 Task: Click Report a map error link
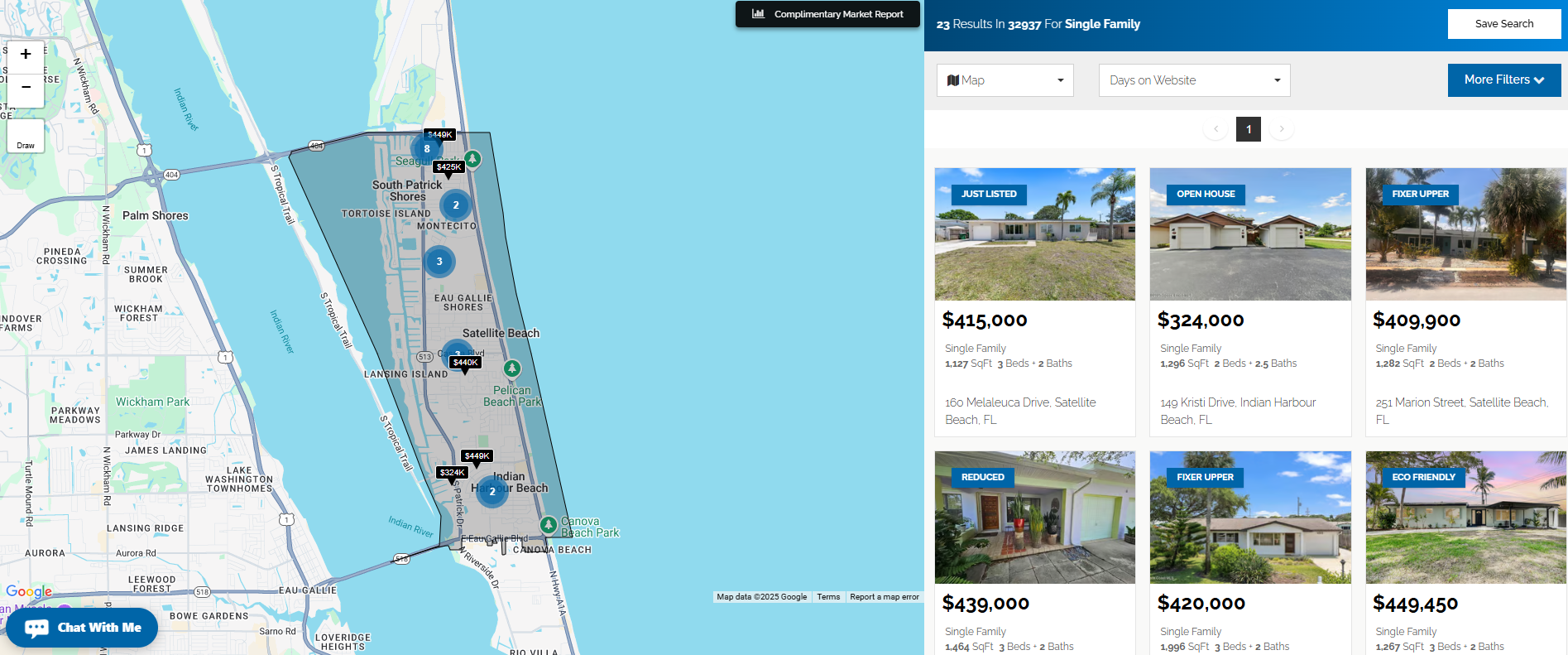[885, 597]
